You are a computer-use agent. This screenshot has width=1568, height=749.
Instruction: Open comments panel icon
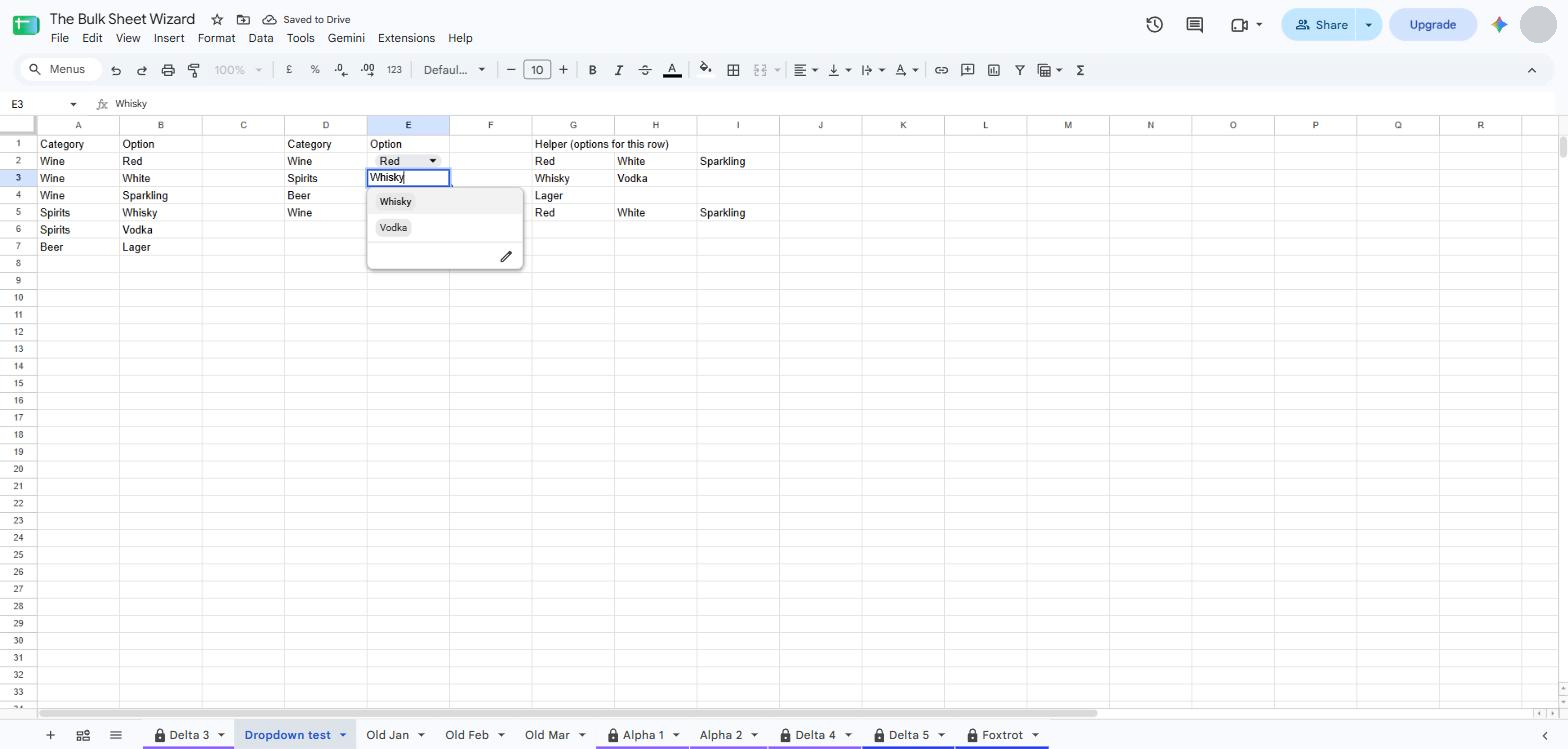pyautogui.click(x=1194, y=25)
